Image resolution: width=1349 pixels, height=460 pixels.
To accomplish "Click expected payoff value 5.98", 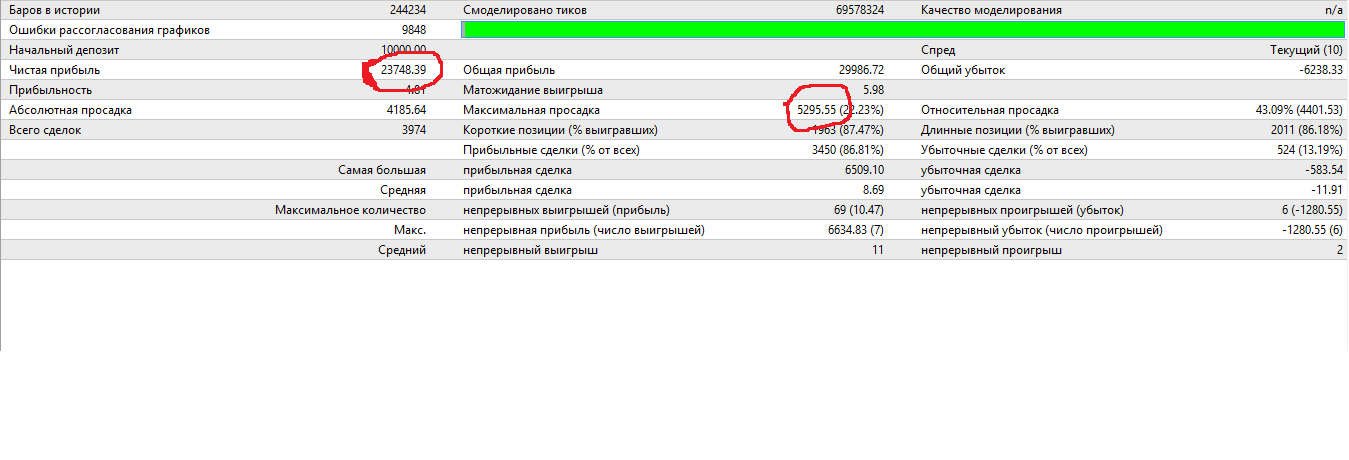I will (x=873, y=90).
